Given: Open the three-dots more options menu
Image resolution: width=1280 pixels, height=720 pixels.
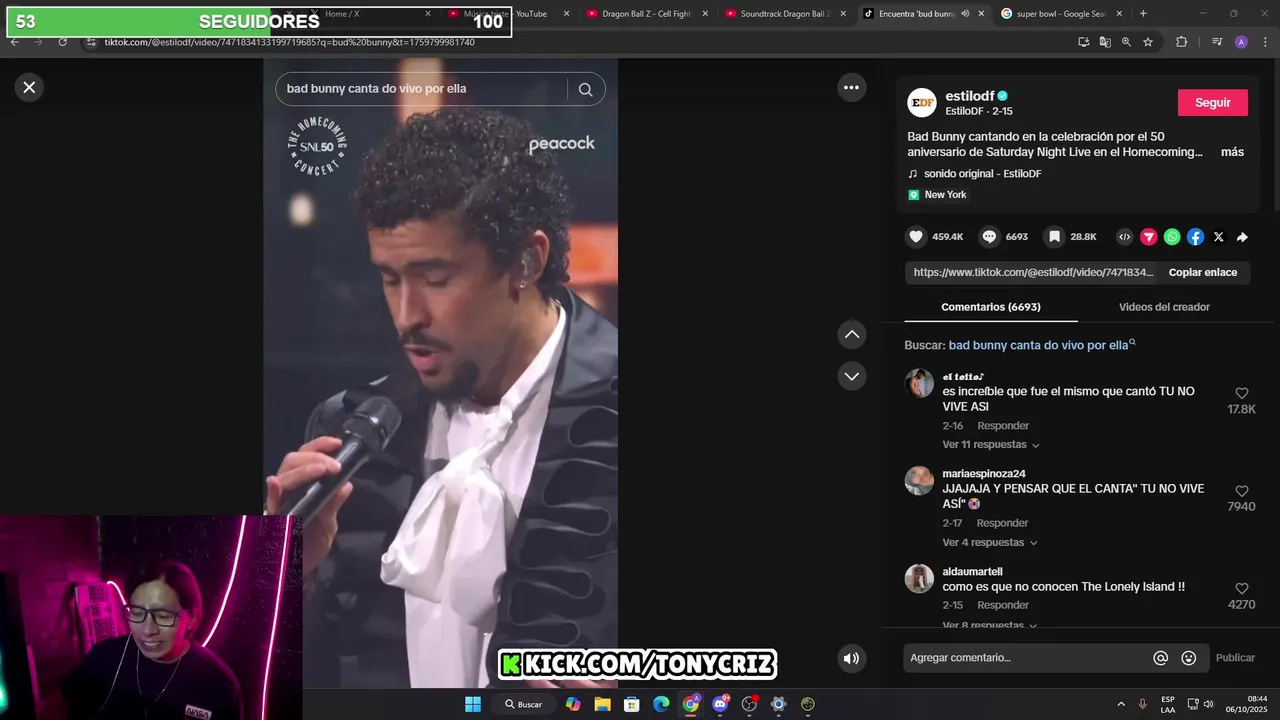Looking at the screenshot, I should click(x=851, y=87).
